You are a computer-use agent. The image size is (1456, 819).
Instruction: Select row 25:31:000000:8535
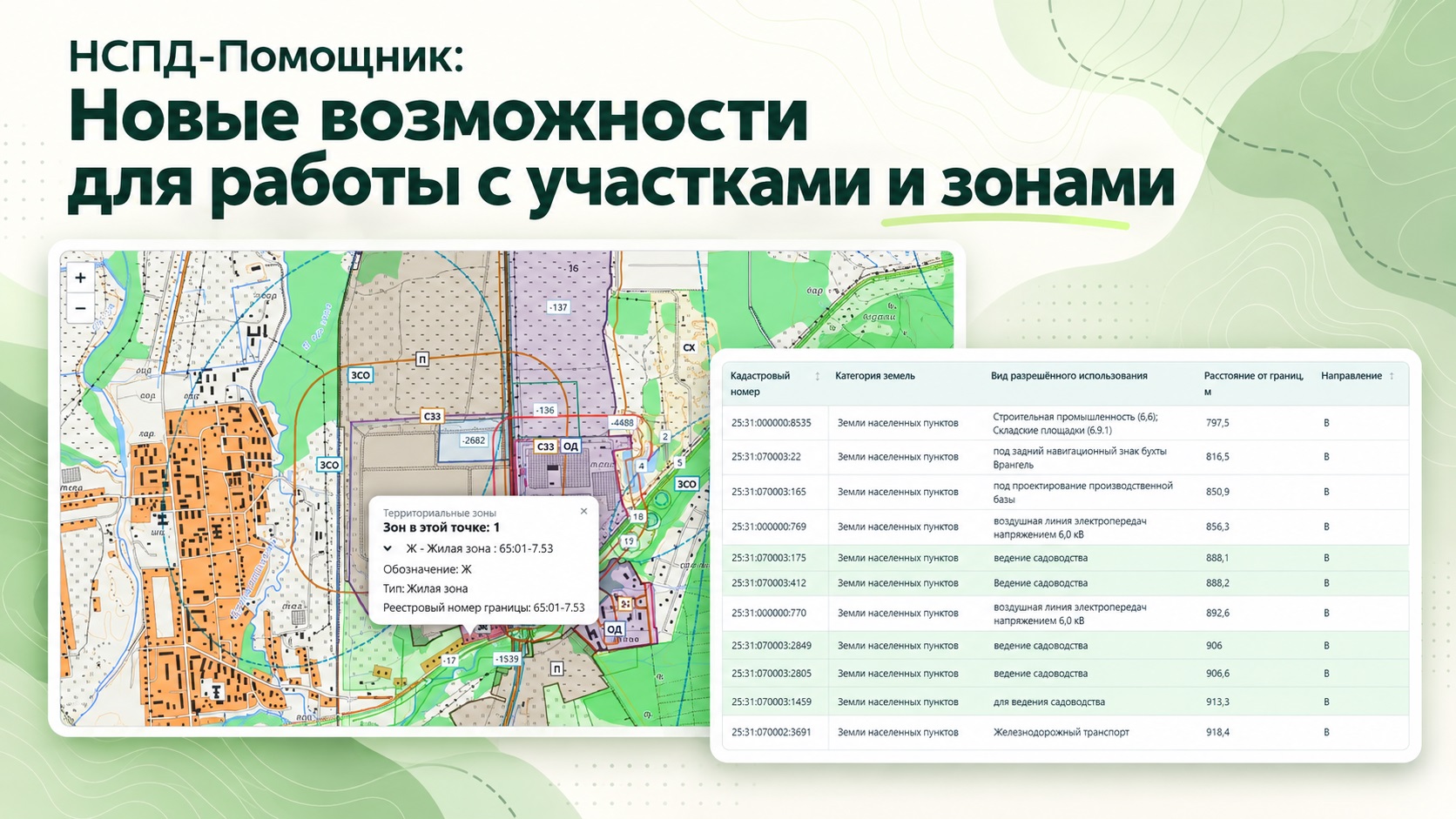click(x=1065, y=423)
